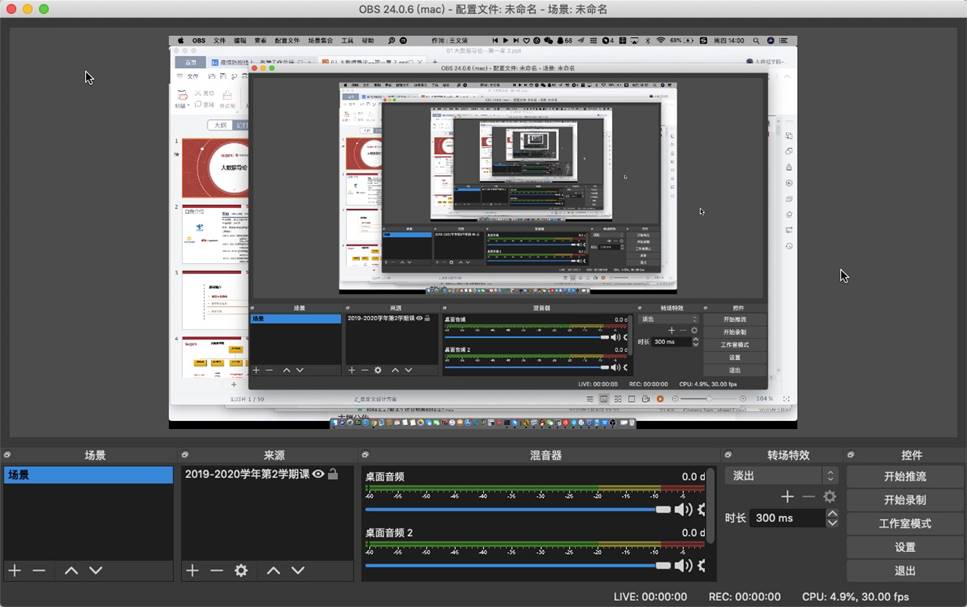Mute the 桌面音频 2 speaker icon

tap(683, 565)
